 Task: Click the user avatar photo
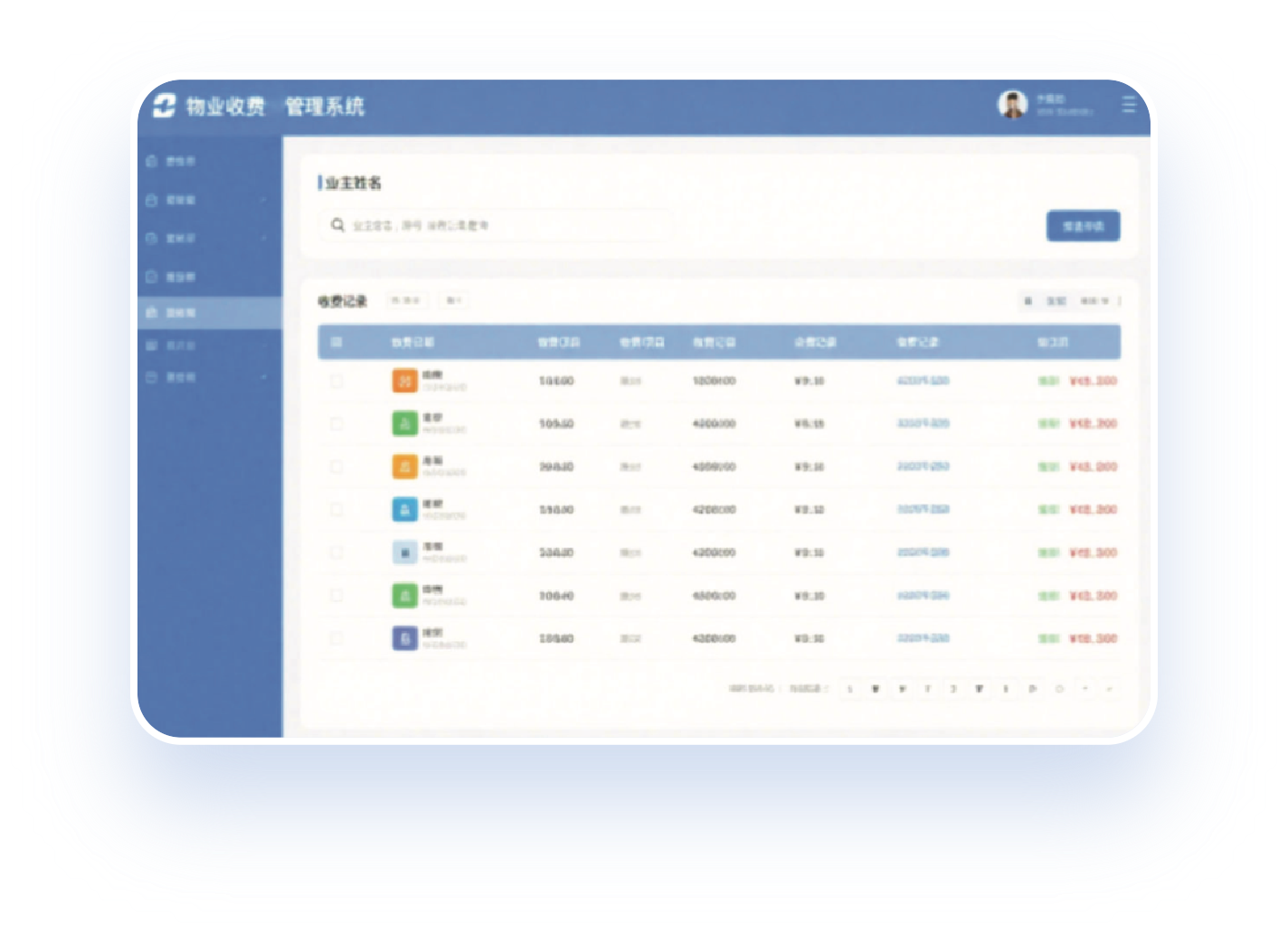pos(1012,105)
